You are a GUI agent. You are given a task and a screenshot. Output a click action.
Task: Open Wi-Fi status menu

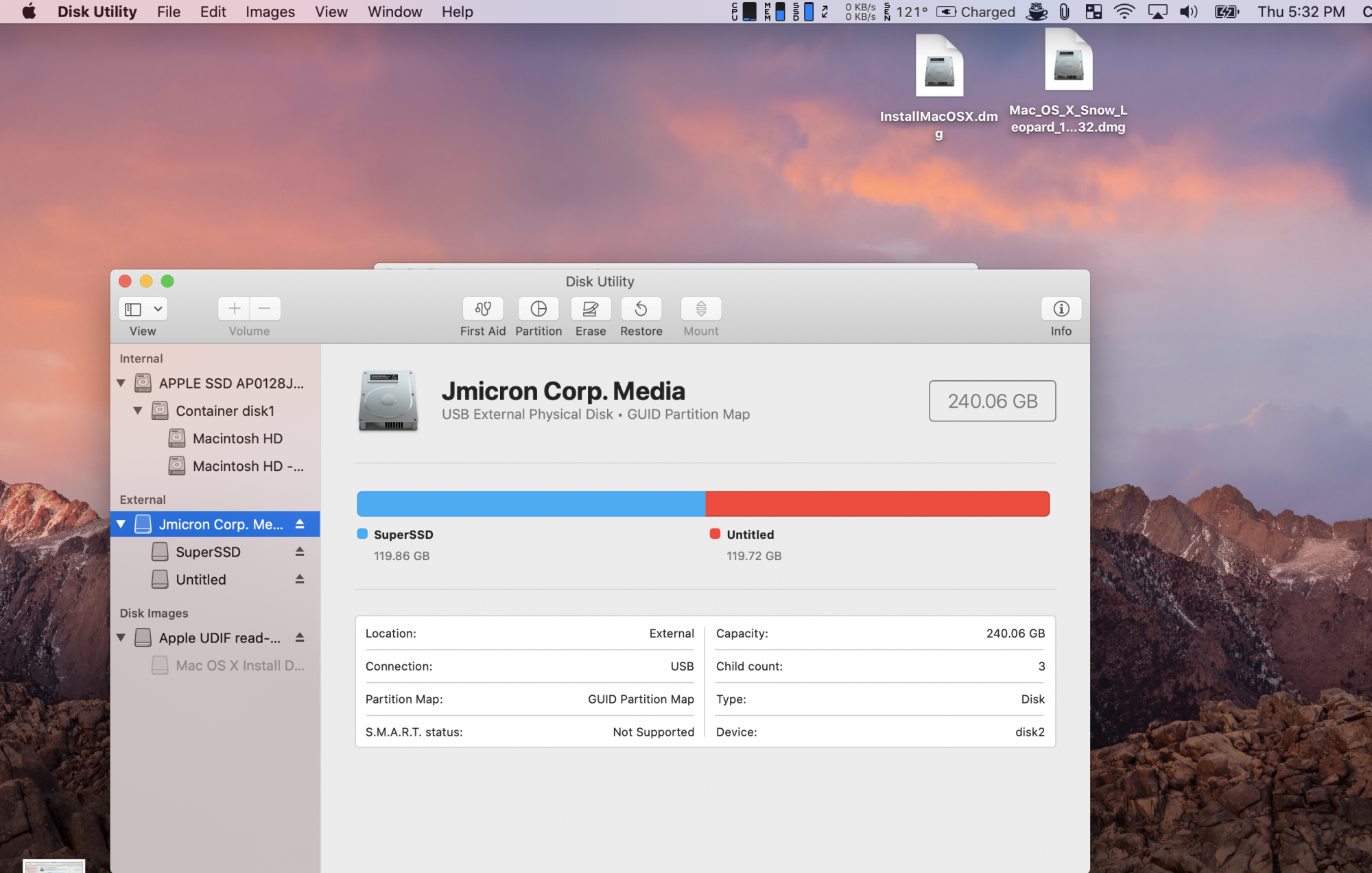click(1124, 12)
